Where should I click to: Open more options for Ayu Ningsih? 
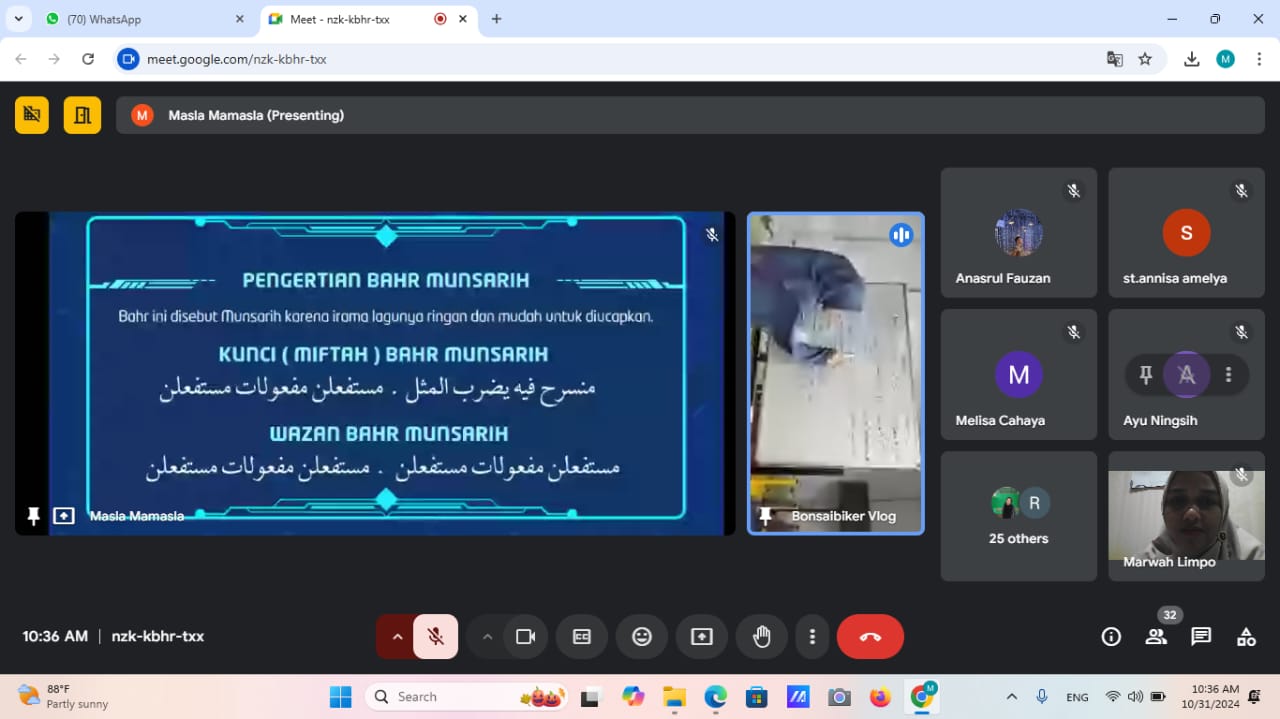point(1228,374)
